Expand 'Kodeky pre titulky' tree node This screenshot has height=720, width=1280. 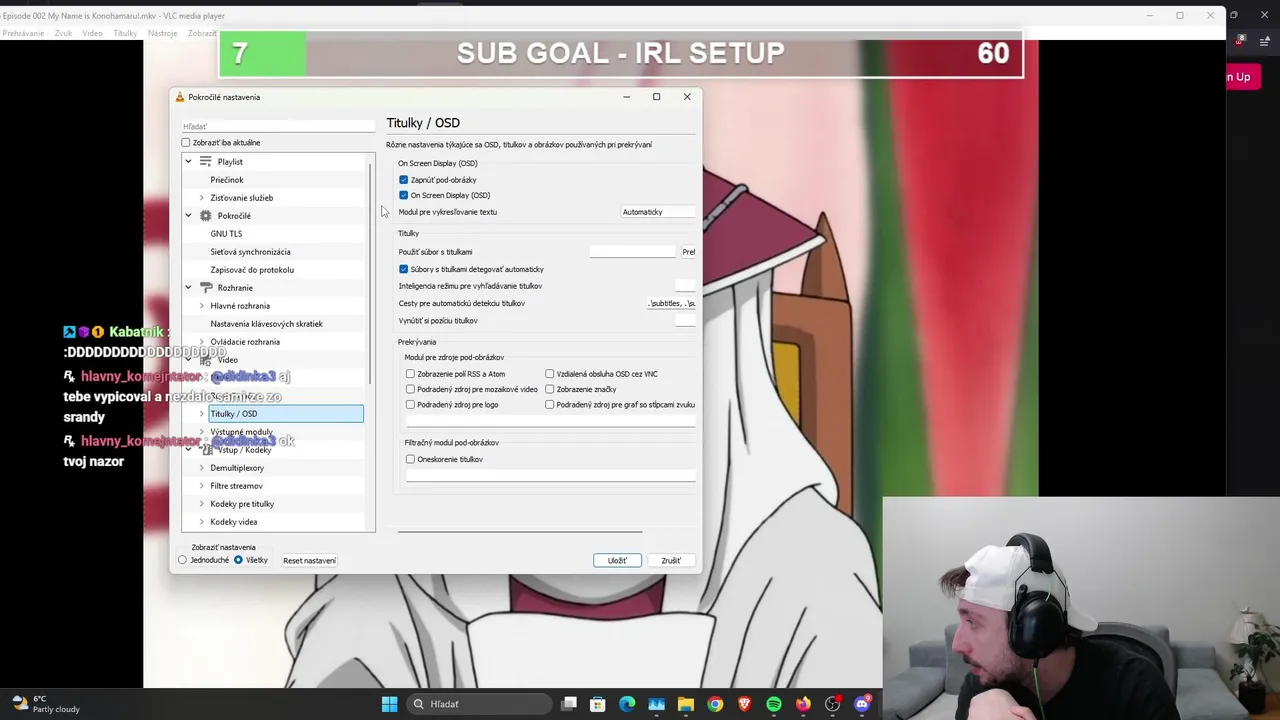coord(202,504)
